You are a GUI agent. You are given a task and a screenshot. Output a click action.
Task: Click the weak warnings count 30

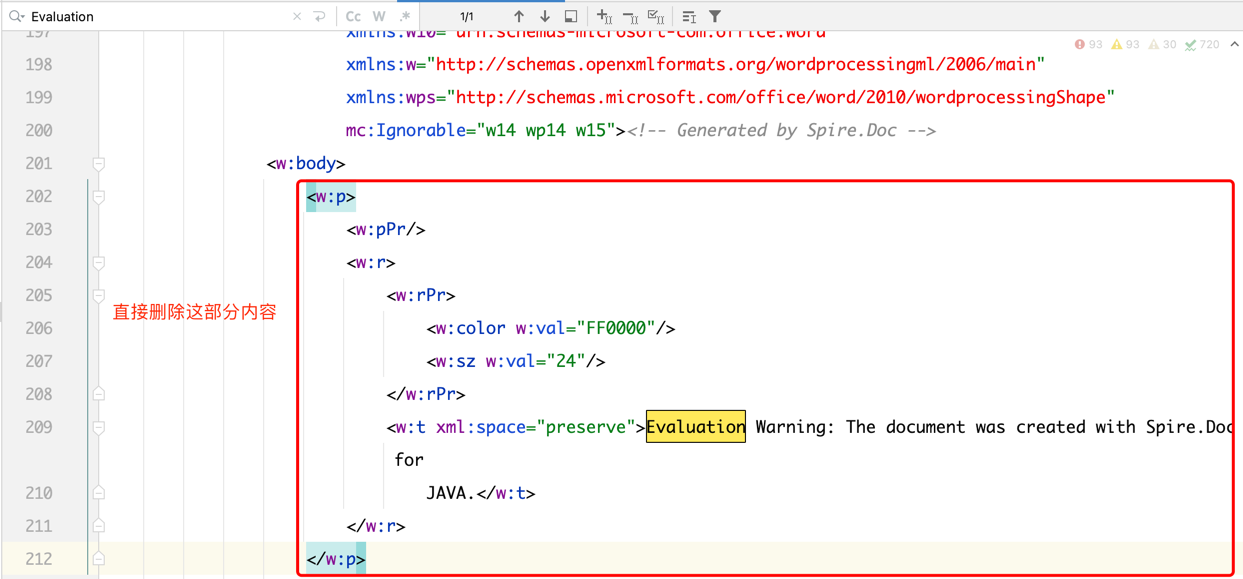1162,45
